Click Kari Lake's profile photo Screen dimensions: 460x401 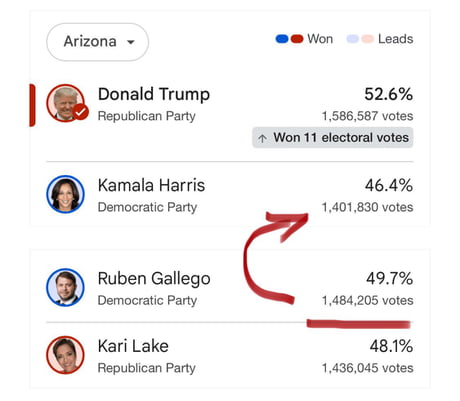(x=65, y=355)
